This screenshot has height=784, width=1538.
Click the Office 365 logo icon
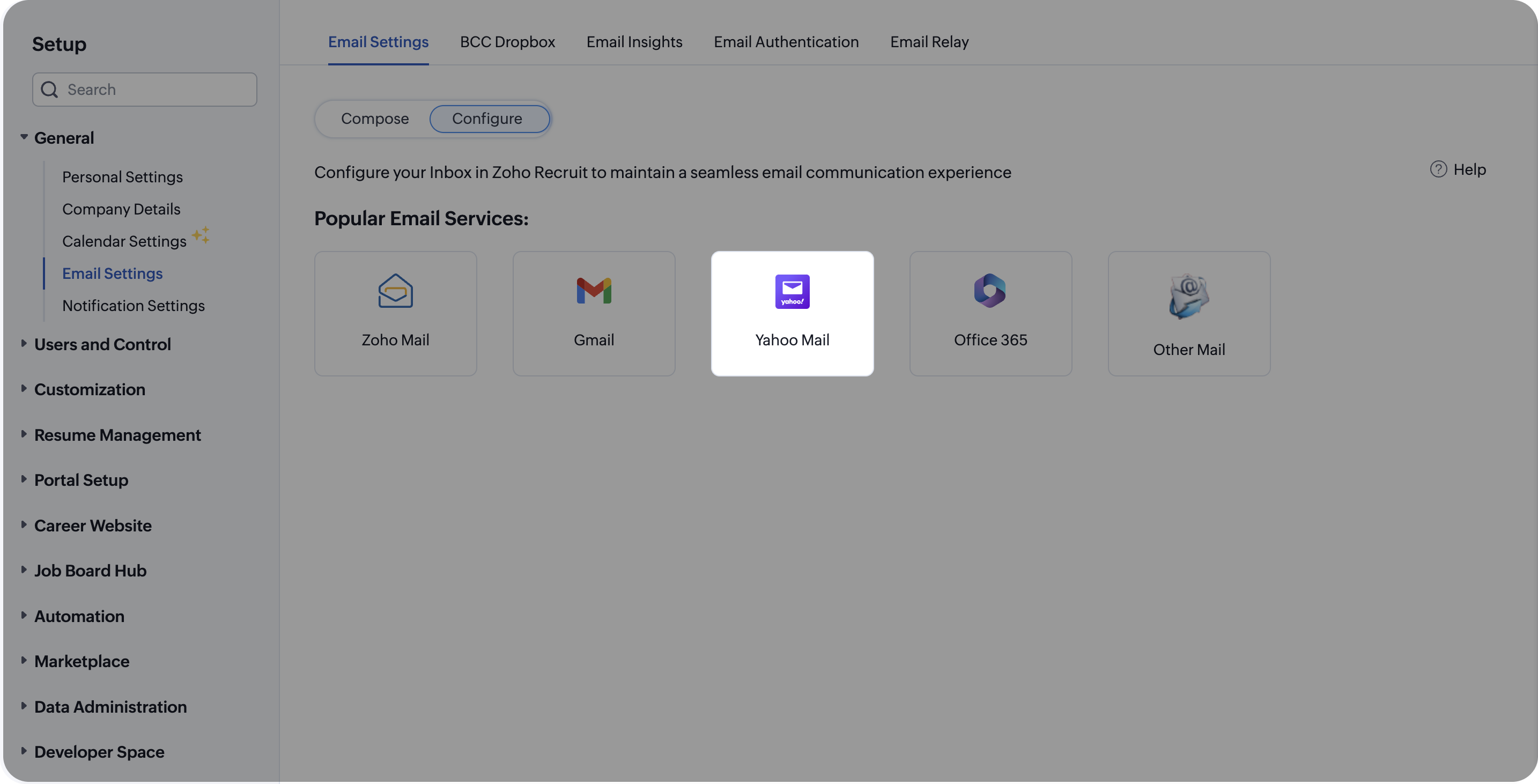click(990, 291)
